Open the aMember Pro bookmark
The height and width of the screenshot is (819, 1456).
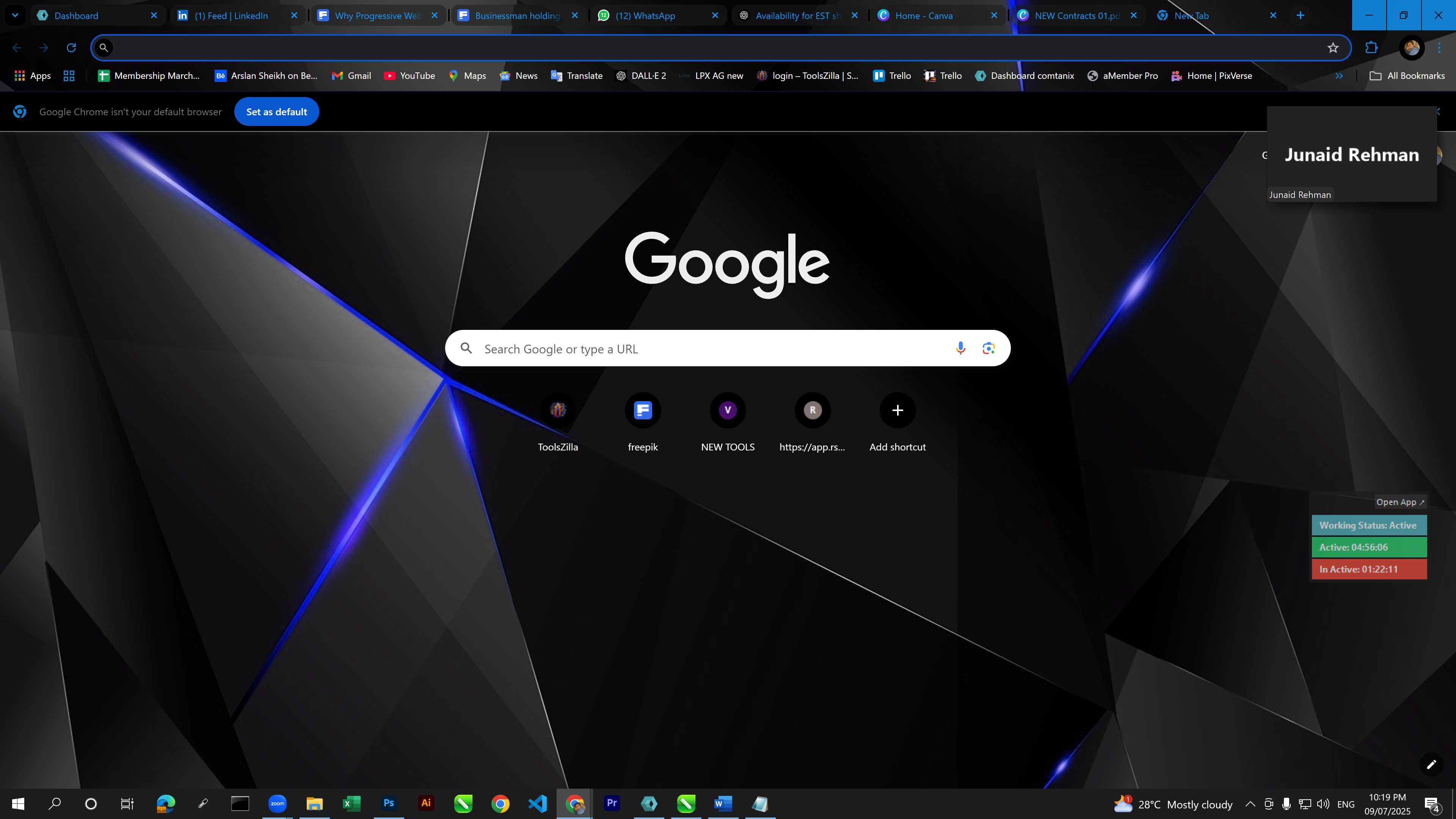pyautogui.click(x=1122, y=76)
